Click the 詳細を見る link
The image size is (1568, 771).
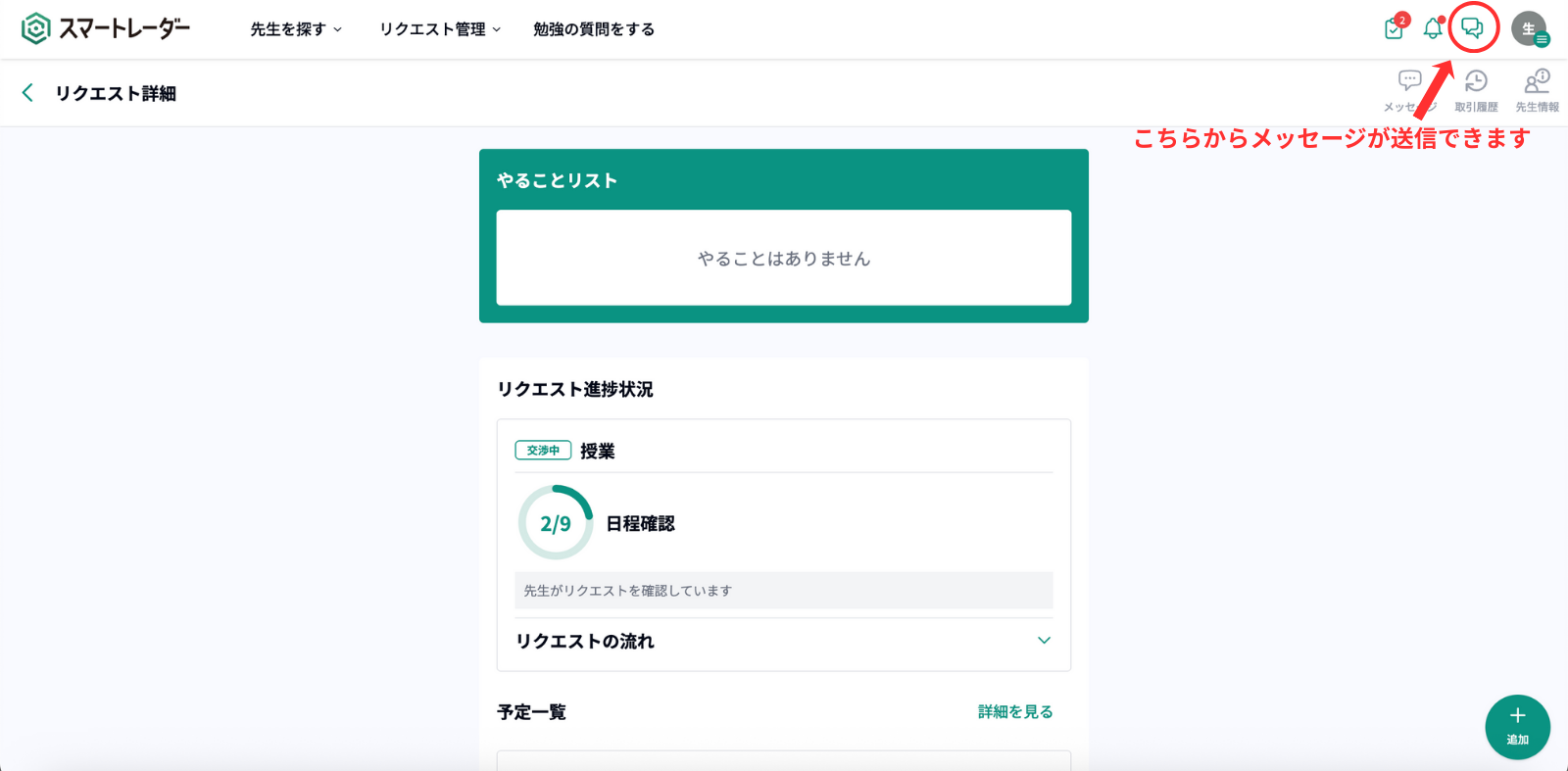(1015, 712)
